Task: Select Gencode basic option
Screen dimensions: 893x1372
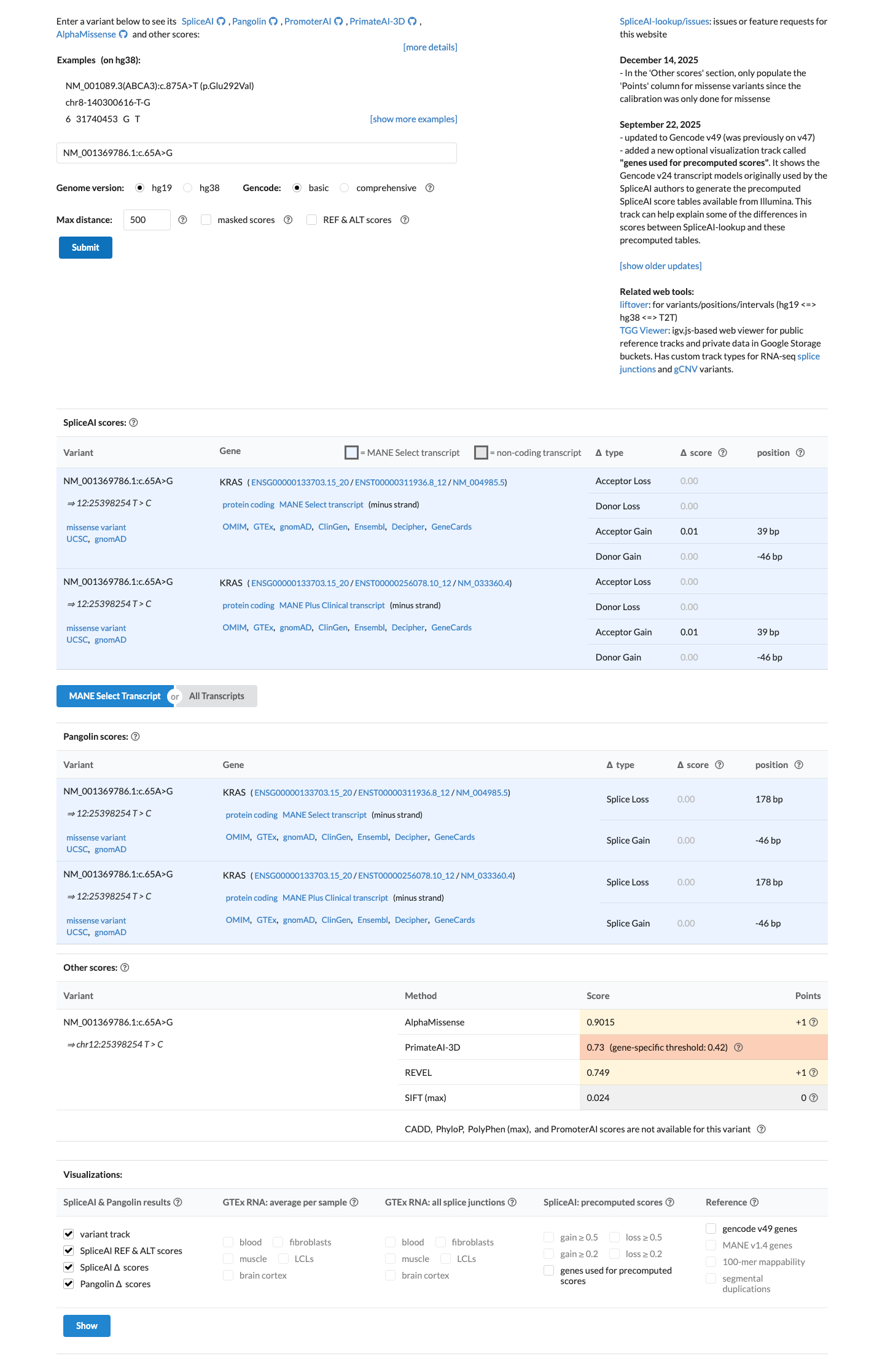Action: pos(297,188)
